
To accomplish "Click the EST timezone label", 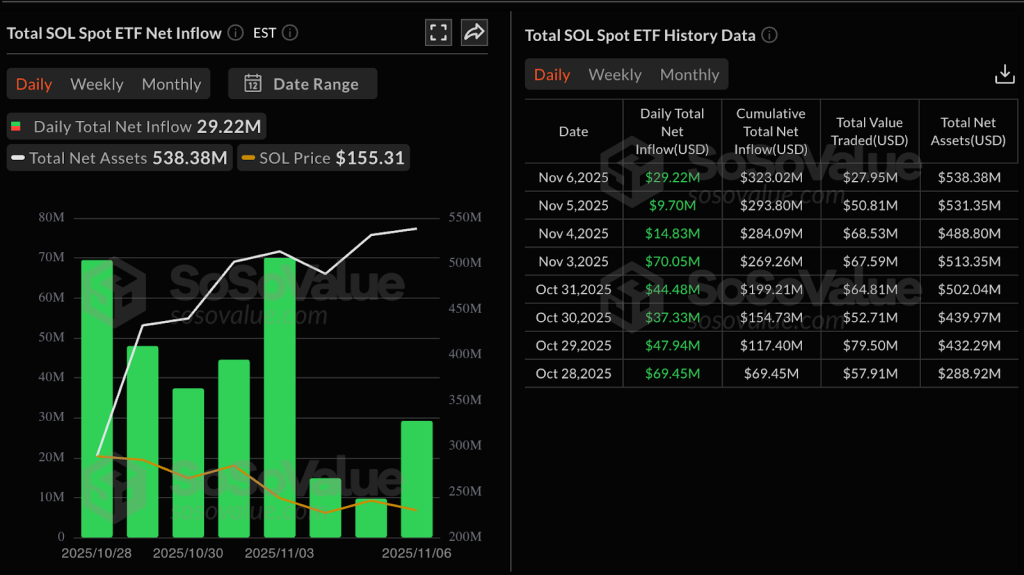I will tap(264, 33).
